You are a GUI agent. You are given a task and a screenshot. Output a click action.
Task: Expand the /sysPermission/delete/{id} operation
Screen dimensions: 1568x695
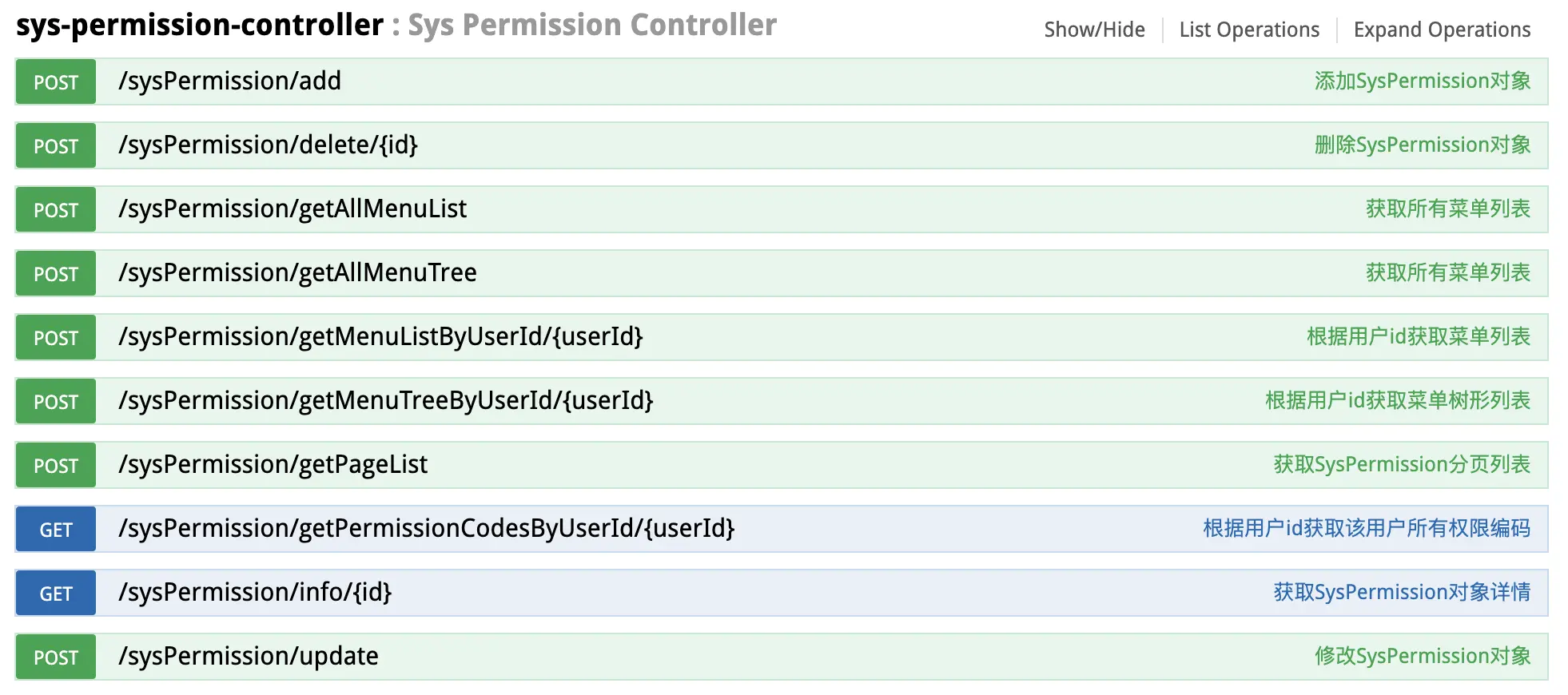(x=268, y=145)
